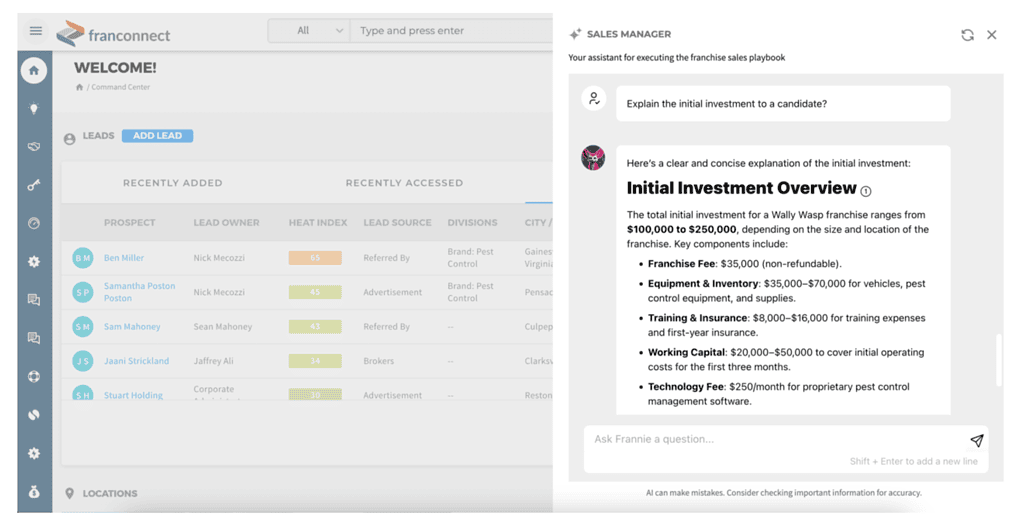Click the Locations section heading
This screenshot has height=520, width=1023.
coord(110,493)
